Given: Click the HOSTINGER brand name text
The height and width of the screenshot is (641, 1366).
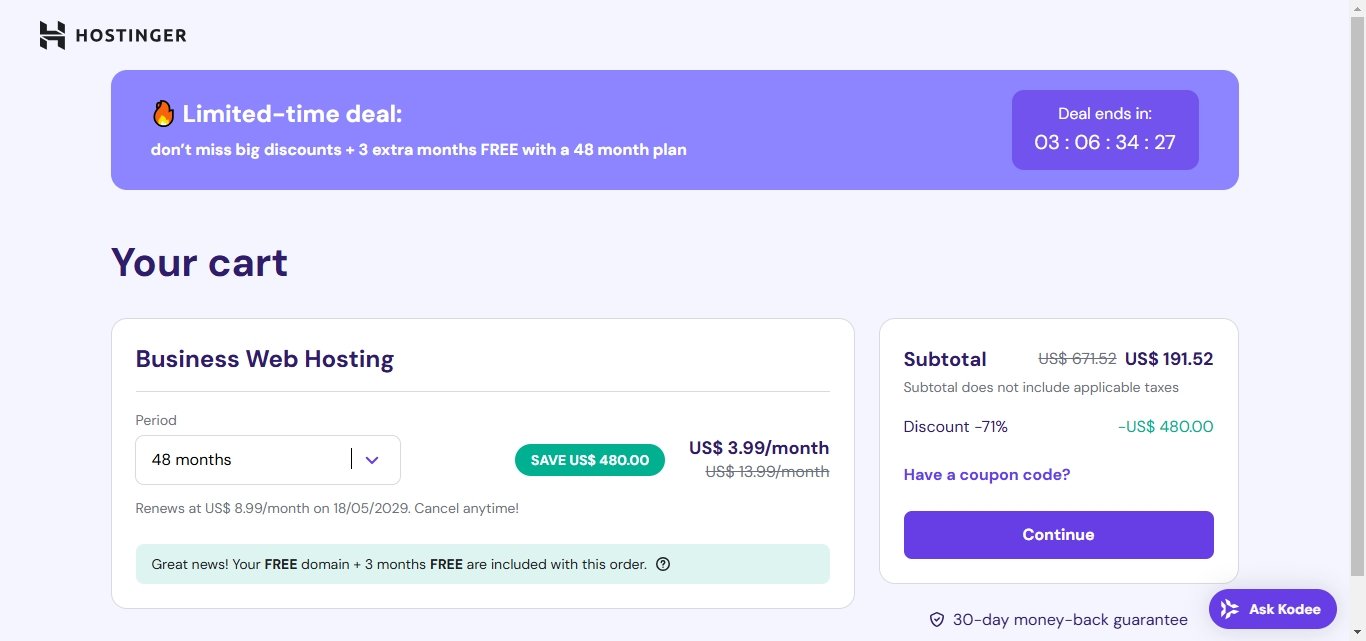Looking at the screenshot, I should (131, 36).
